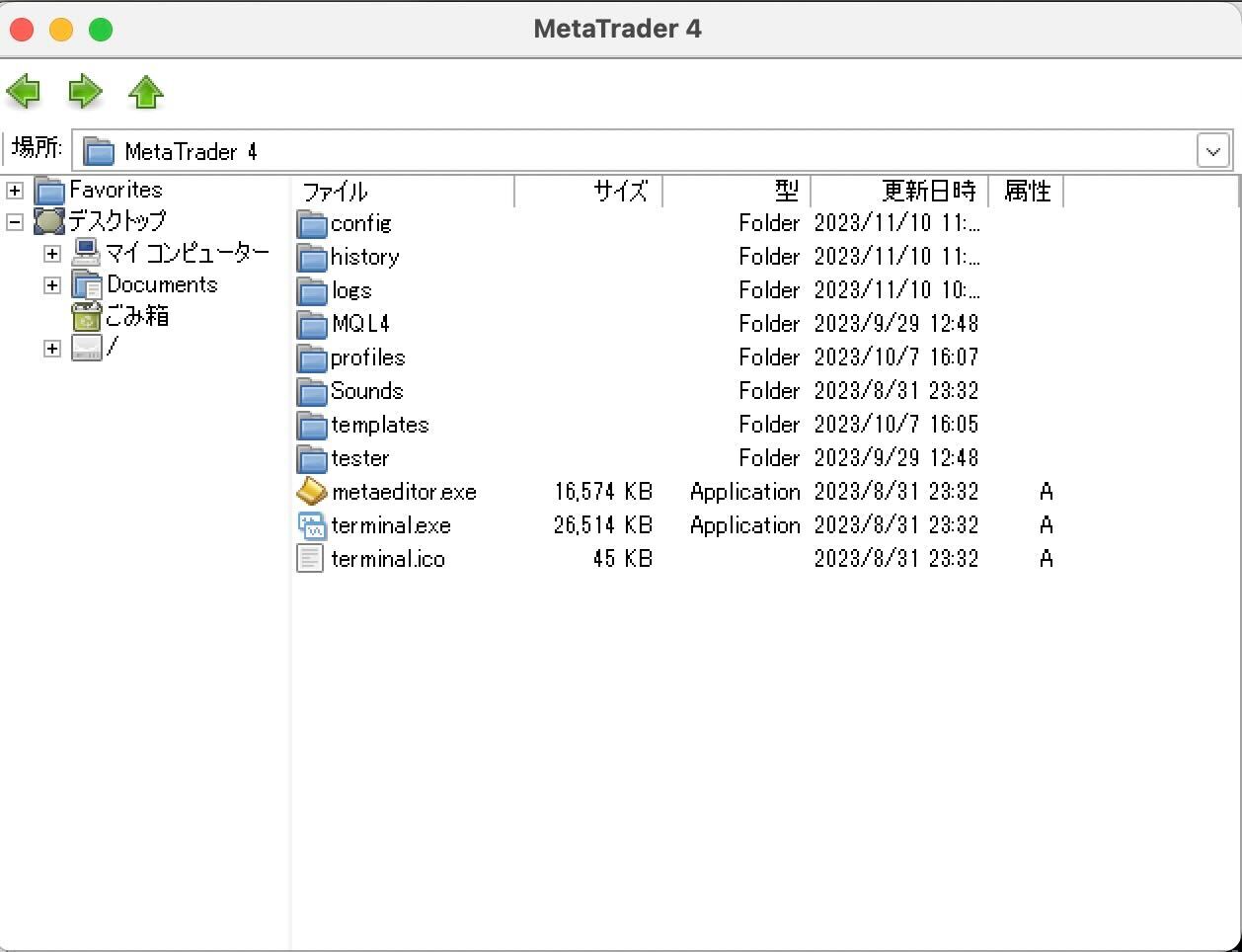Click the MQL4 file name
The height and width of the screenshot is (952, 1242).
[x=360, y=324]
